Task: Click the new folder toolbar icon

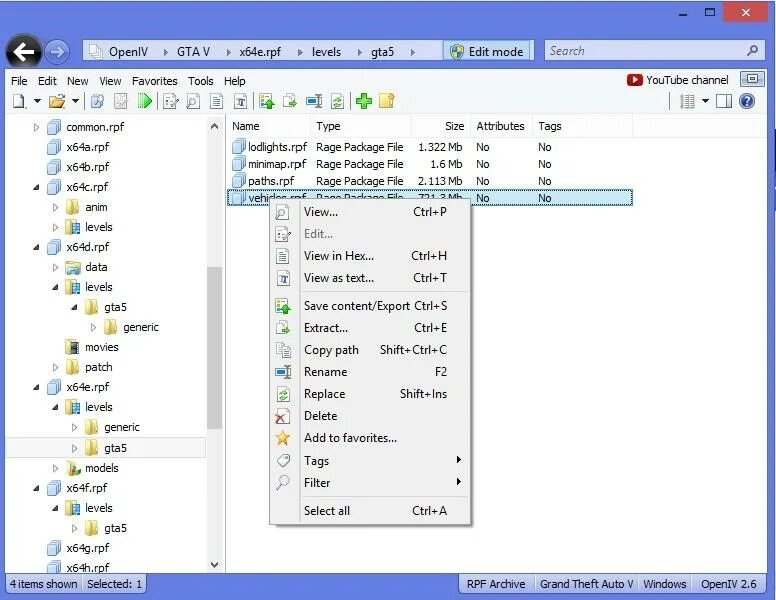Action: click(x=387, y=101)
